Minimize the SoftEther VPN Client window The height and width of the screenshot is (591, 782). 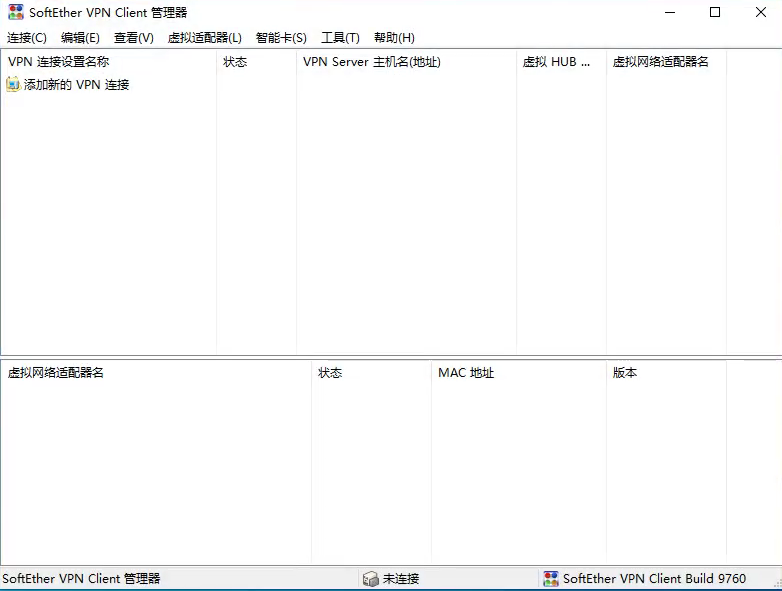pyautogui.click(x=670, y=12)
